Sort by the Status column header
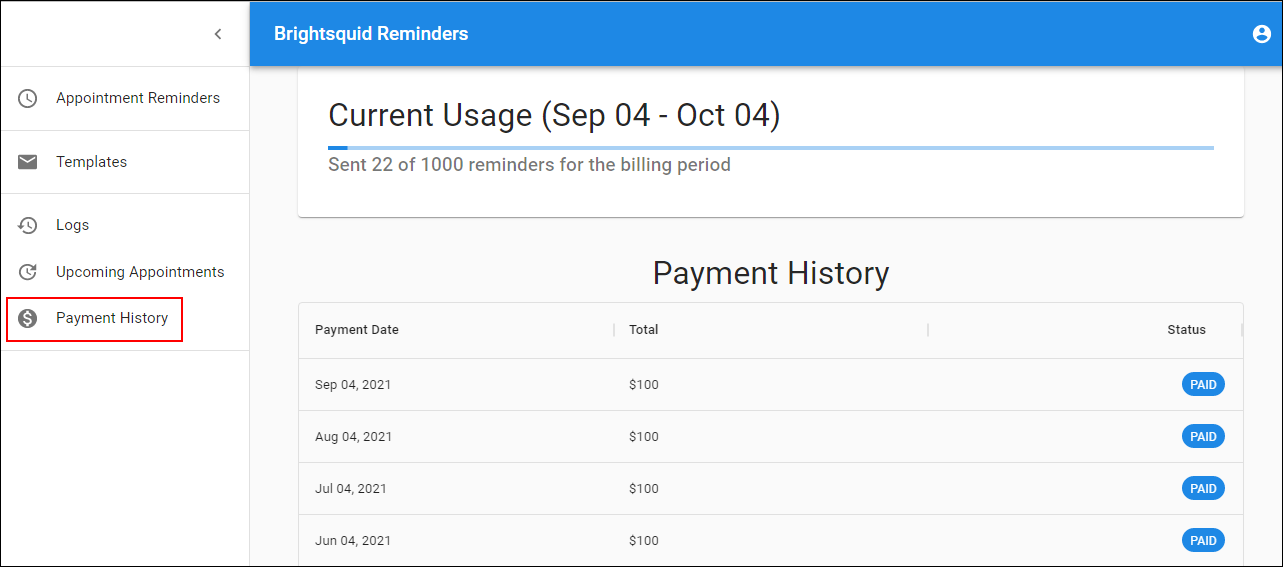The width and height of the screenshot is (1283, 567). 1186,330
